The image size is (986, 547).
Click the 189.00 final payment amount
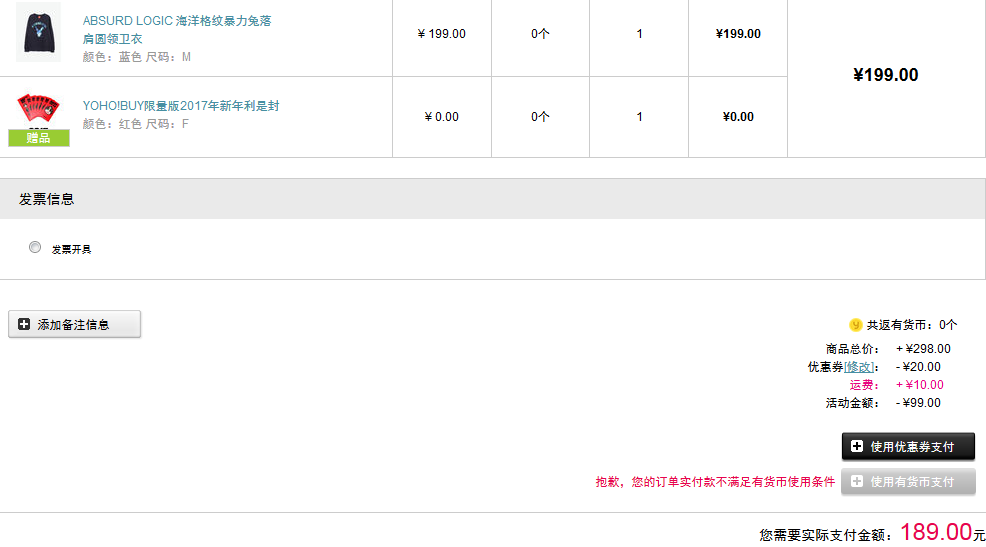tap(936, 532)
